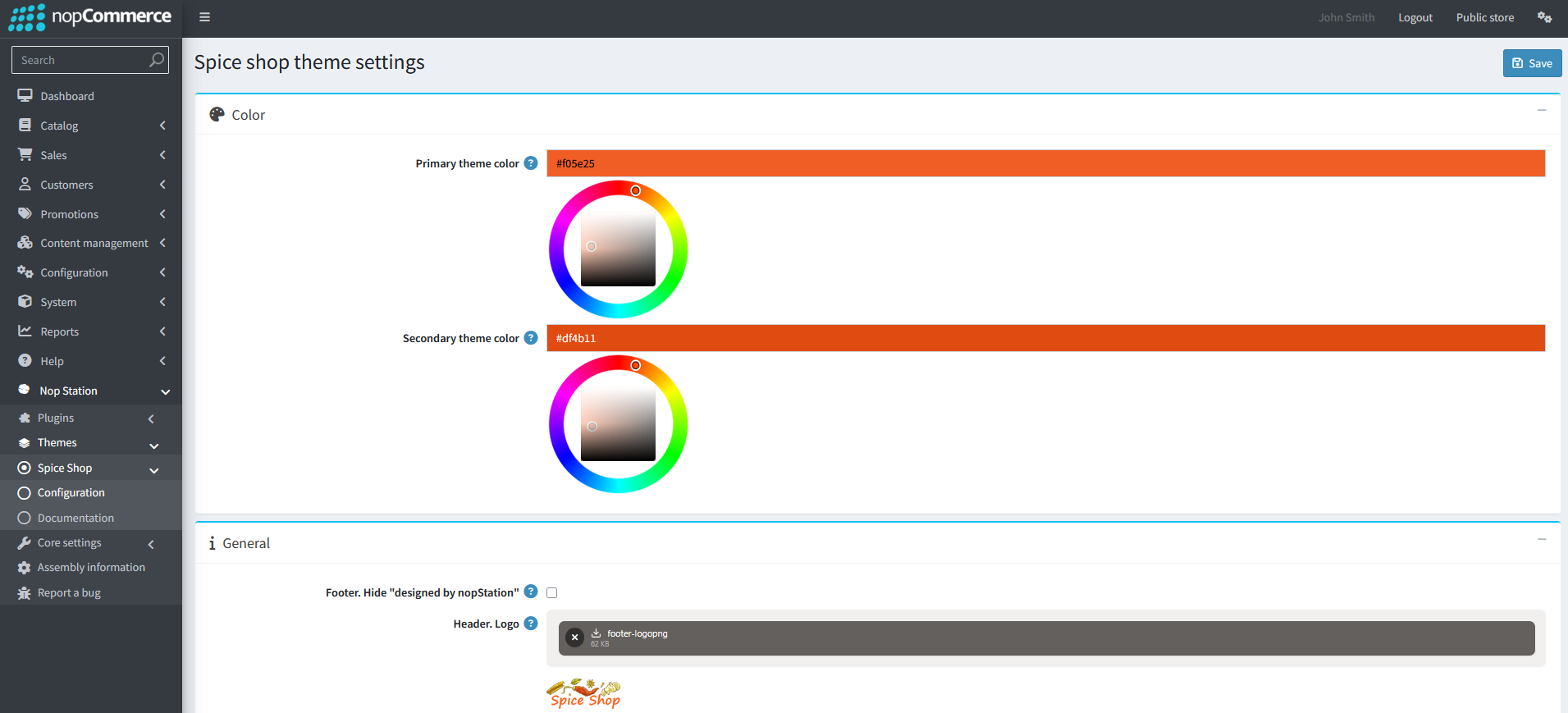Expand the Sales menu arrow
The height and width of the screenshot is (713, 1568).
162,155
